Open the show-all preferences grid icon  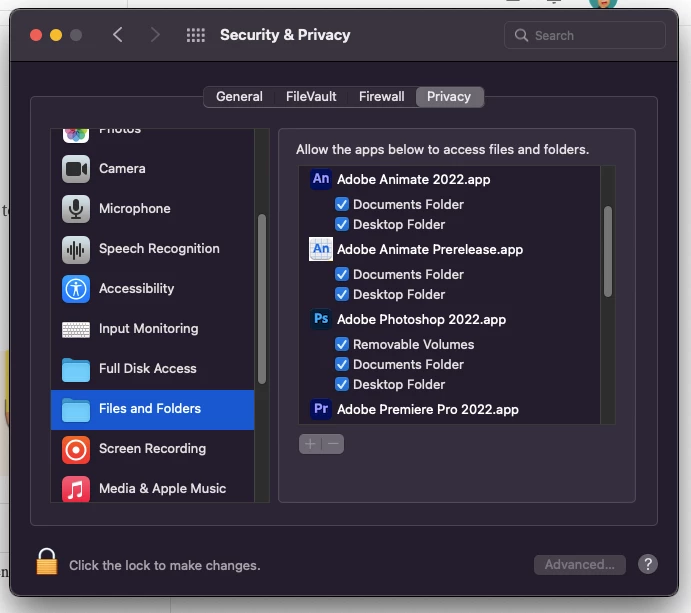(x=196, y=35)
